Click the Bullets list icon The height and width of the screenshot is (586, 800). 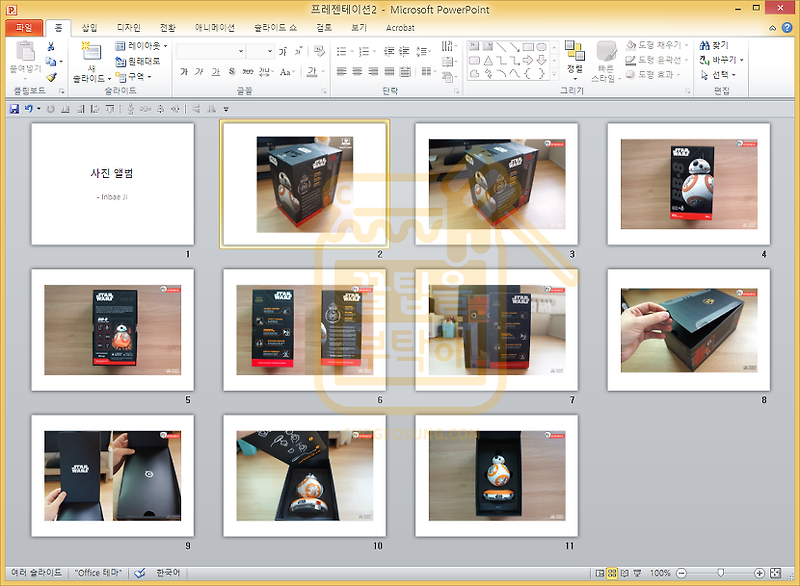point(343,51)
